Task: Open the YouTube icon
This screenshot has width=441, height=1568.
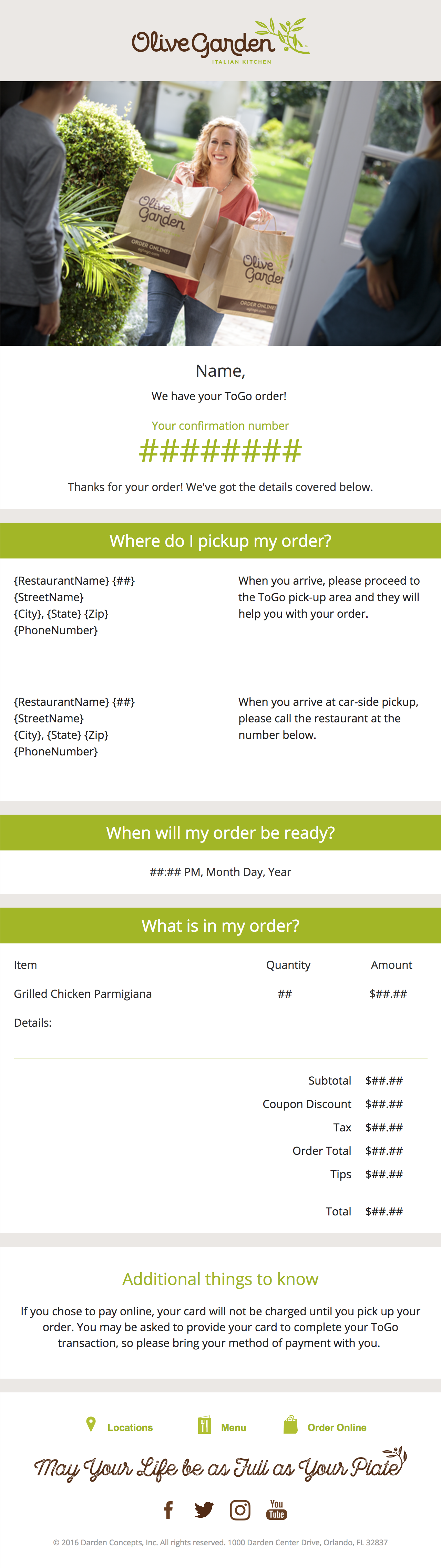Action: 277,1509
